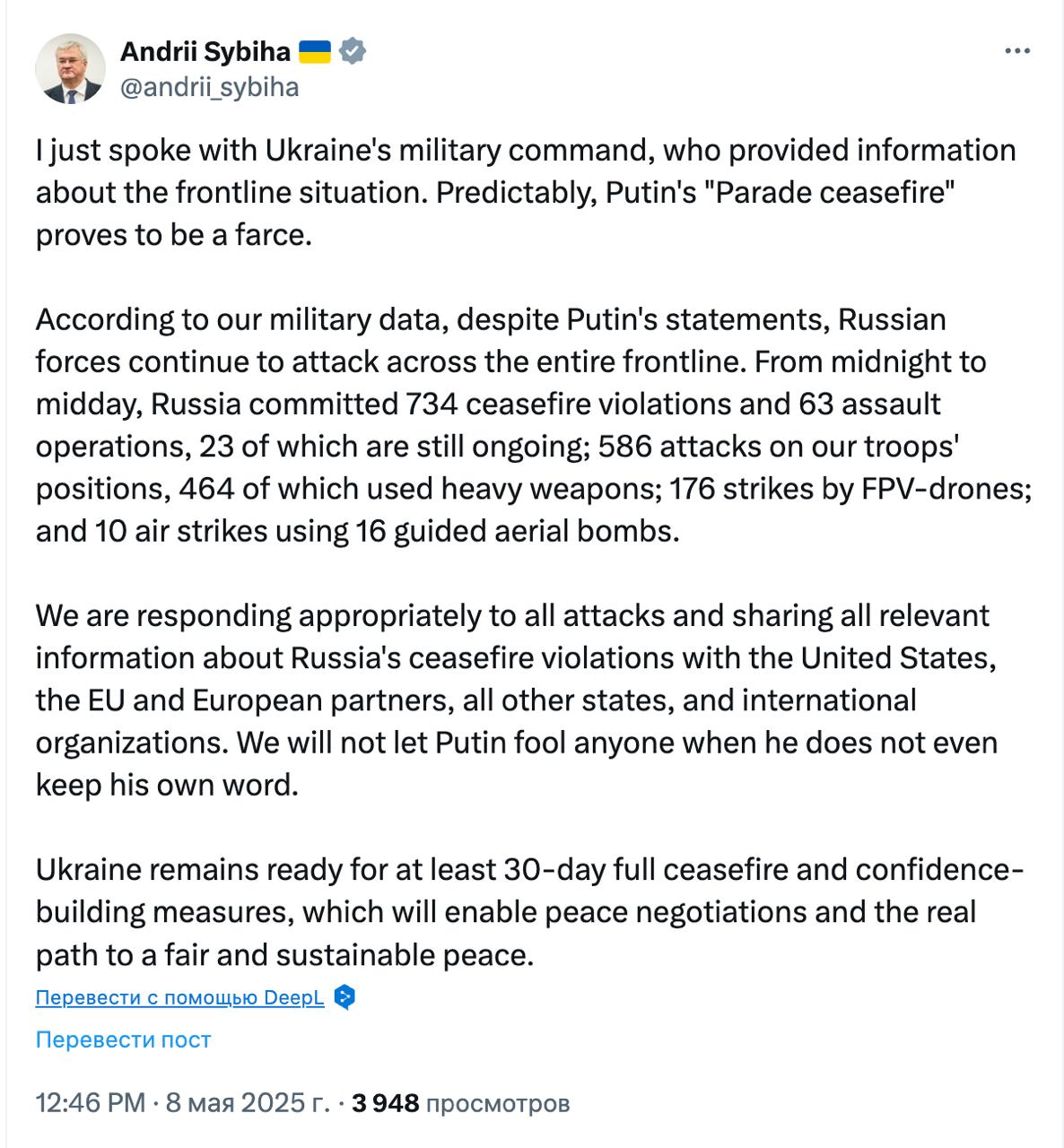1064x1148 pixels.
Task: Click the paragraph starting 'We are responding'
Action: click(x=516, y=700)
